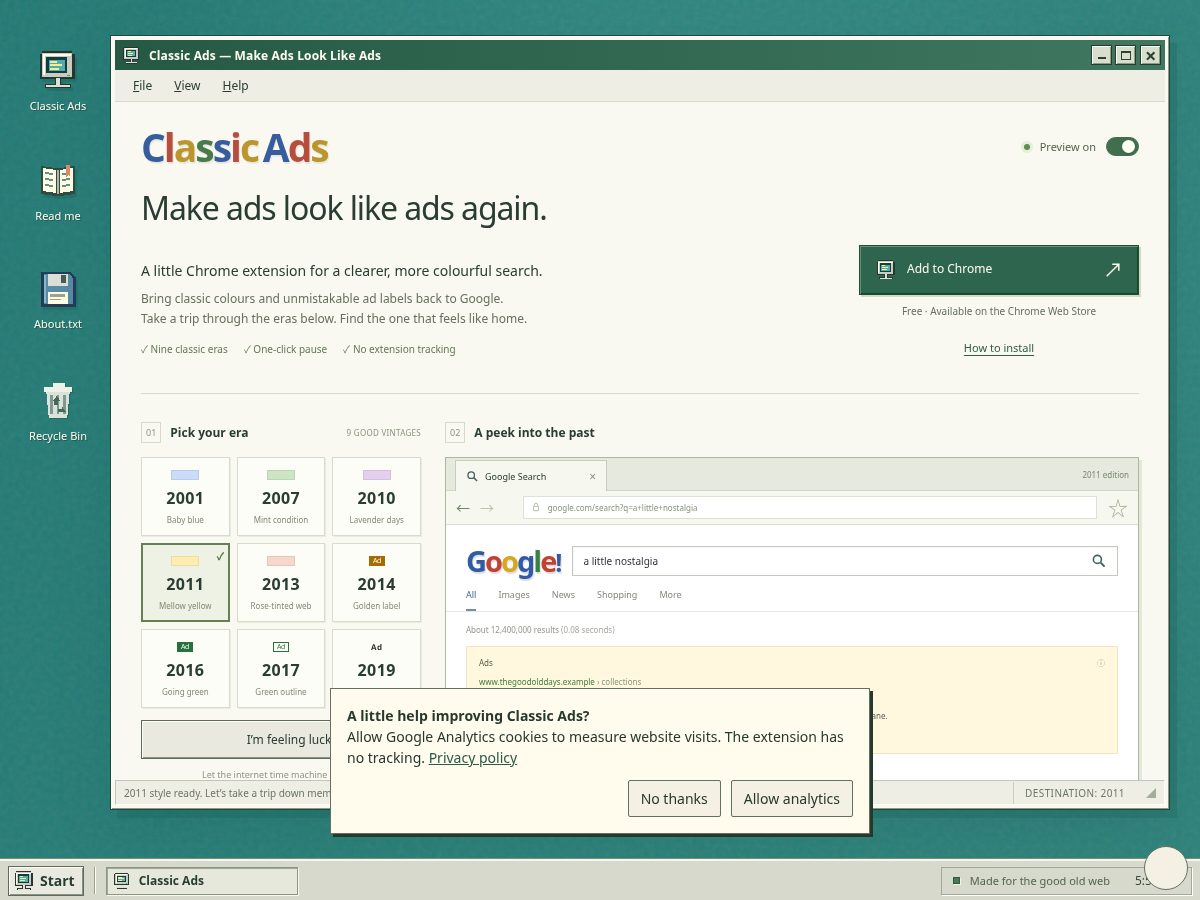This screenshot has height=900, width=1200.
Task: Switch to the News tab
Action: coord(563,595)
